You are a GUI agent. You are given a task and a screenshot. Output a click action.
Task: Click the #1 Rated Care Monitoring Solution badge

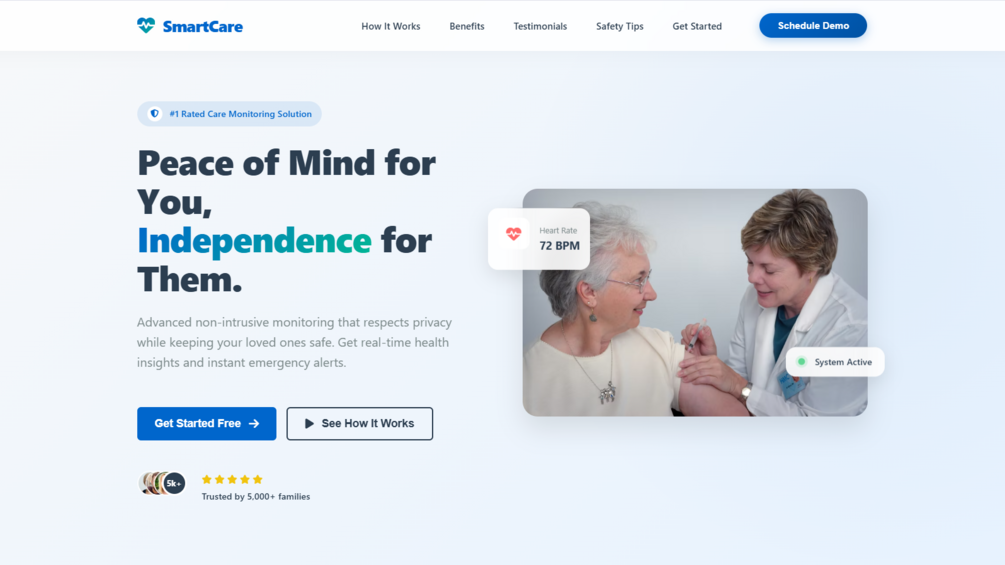point(229,113)
